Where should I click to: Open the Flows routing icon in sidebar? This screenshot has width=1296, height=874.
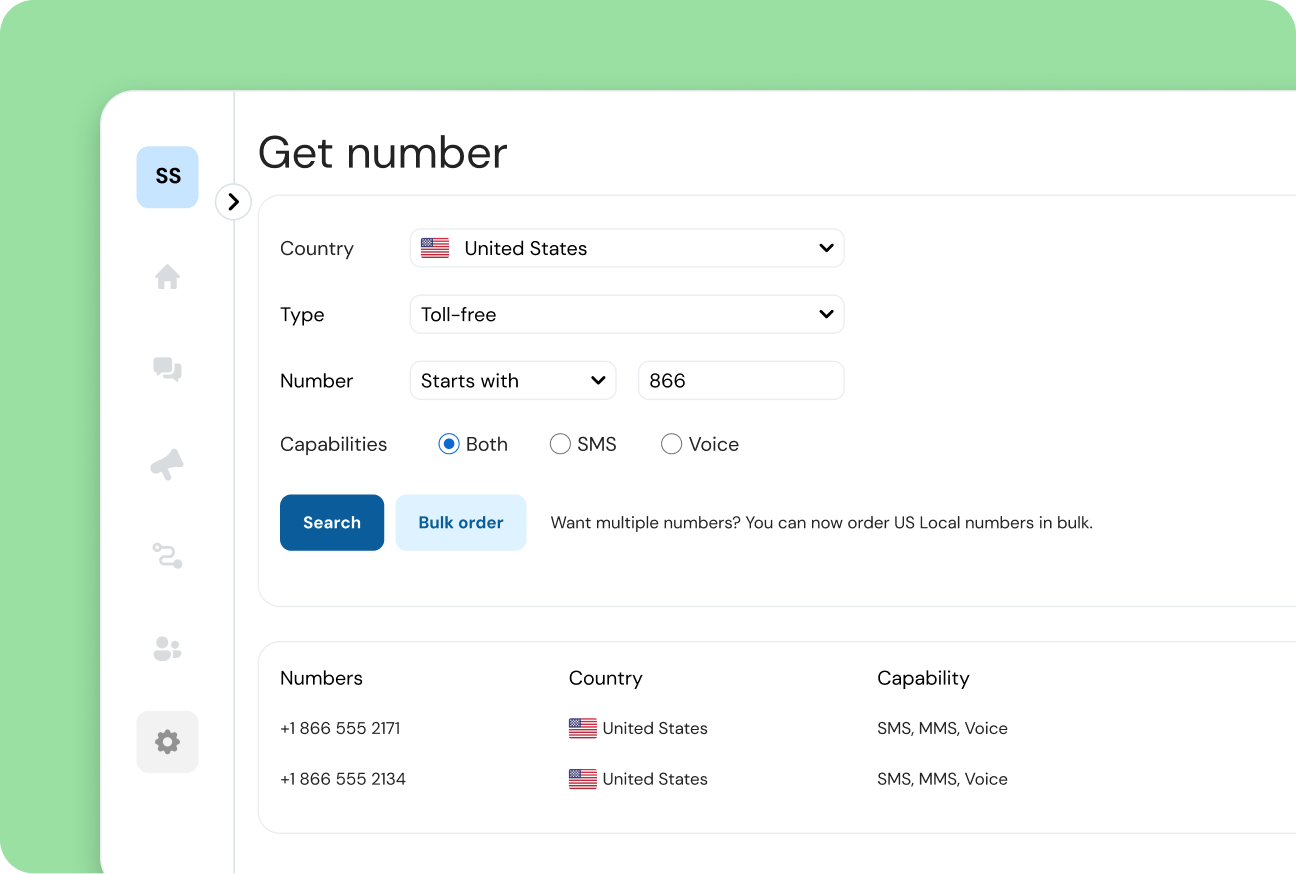167,556
